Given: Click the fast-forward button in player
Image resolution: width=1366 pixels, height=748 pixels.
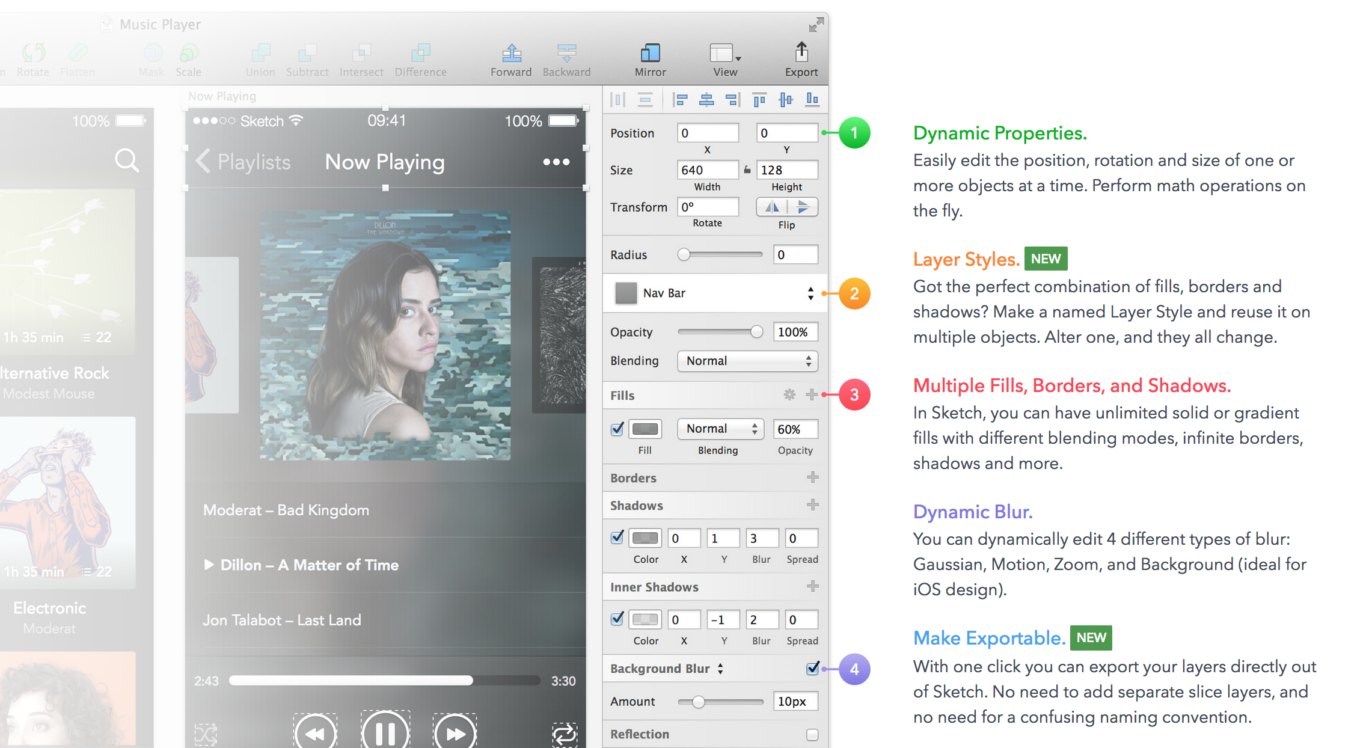Looking at the screenshot, I should point(455,734).
